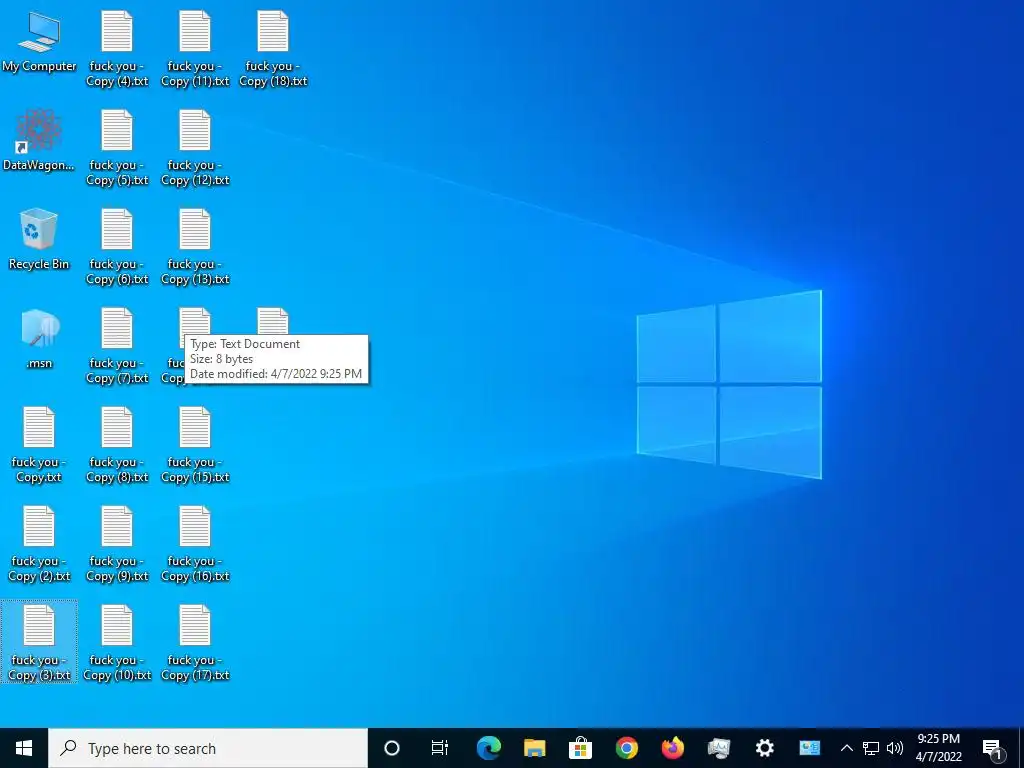Open the monitor graph app in taskbar
Screen dimensions: 1024x768
click(718, 748)
